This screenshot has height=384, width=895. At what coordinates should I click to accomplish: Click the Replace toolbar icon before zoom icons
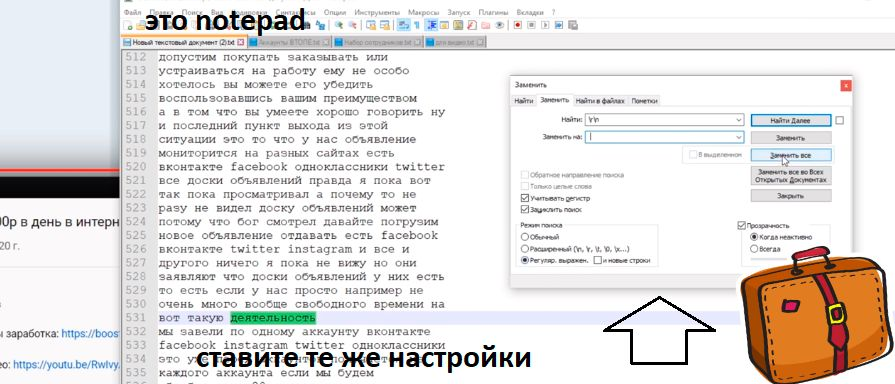(x=320, y=25)
